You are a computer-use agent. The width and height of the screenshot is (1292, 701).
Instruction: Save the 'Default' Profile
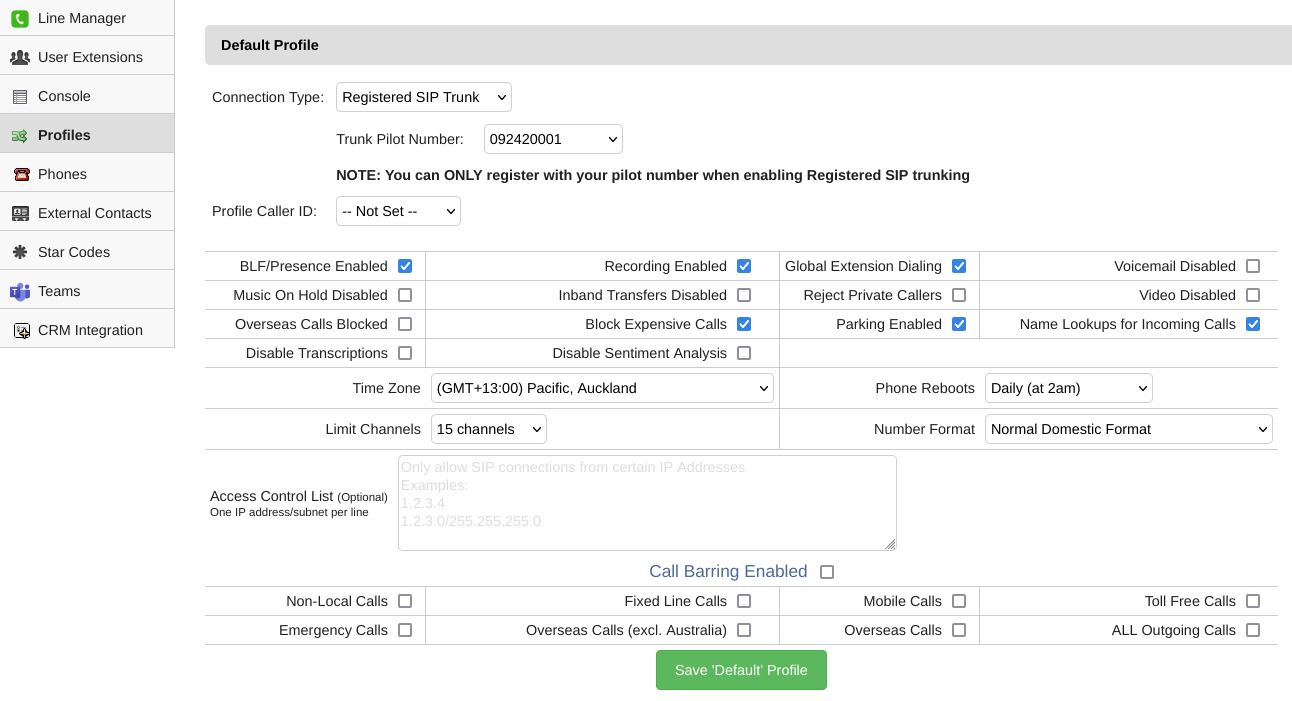pyautogui.click(x=741, y=670)
